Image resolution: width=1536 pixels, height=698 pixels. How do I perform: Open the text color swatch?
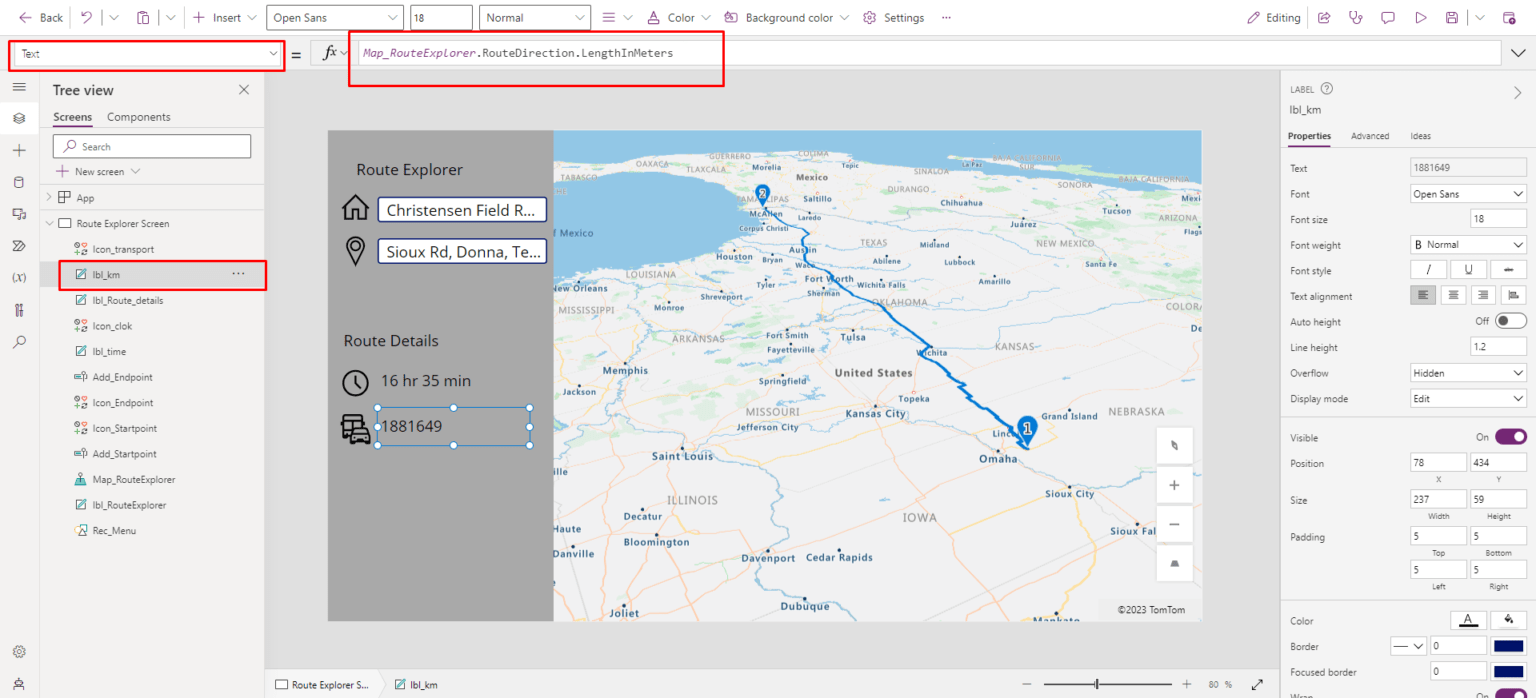tap(1467, 620)
